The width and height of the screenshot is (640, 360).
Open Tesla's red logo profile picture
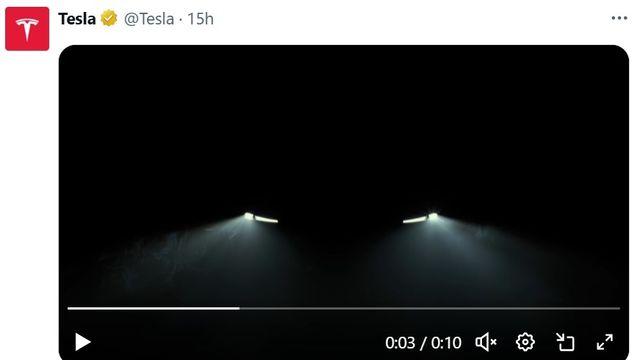pyautogui.click(x=27, y=29)
